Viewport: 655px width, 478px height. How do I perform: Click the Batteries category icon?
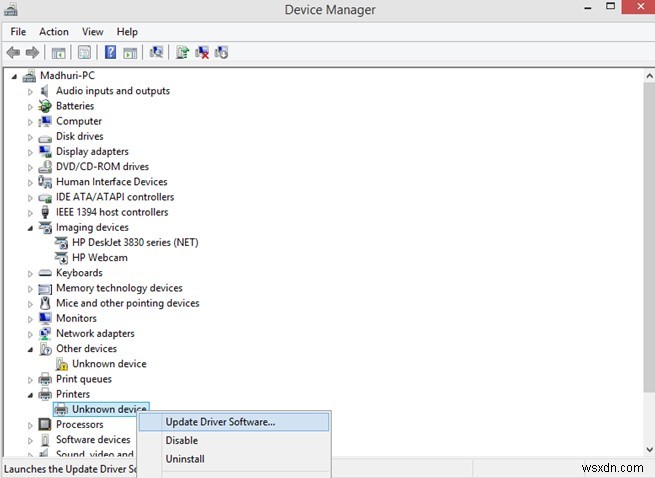(45, 106)
